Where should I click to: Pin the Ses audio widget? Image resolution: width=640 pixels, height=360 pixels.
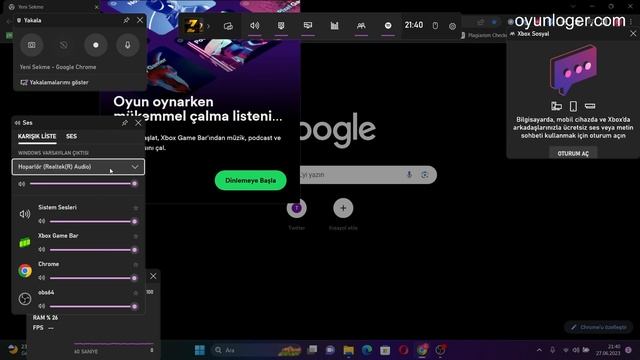pyautogui.click(x=124, y=122)
